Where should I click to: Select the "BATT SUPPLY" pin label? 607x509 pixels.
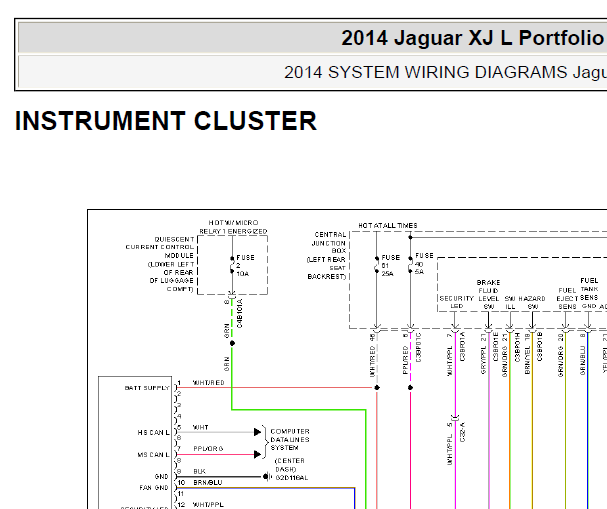coord(147,388)
